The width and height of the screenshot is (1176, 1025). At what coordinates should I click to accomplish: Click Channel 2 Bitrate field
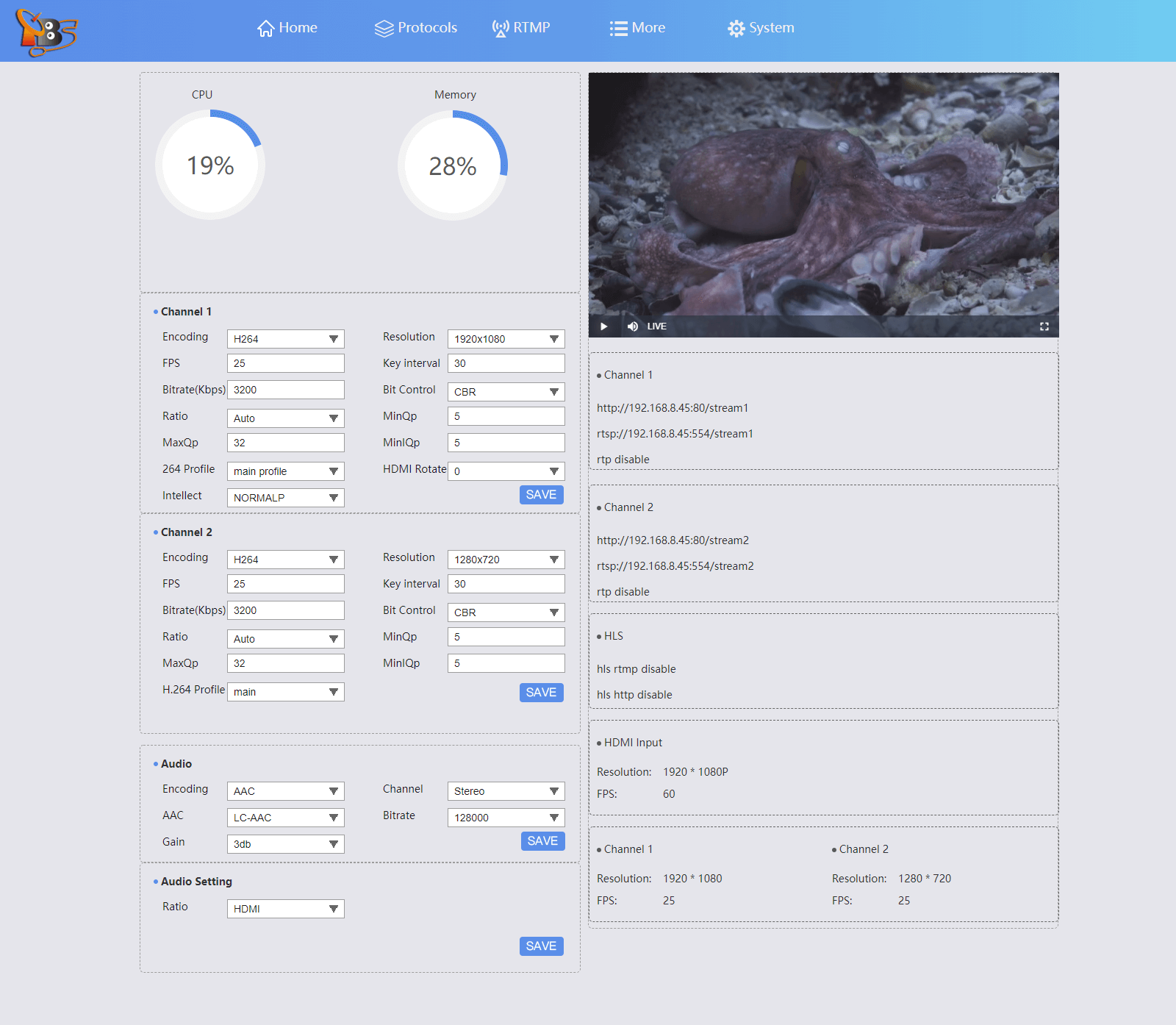pos(286,610)
